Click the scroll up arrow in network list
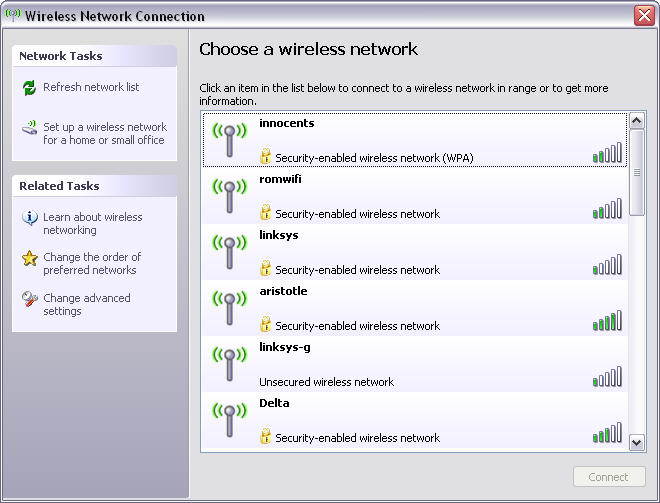The image size is (660, 503). 636,121
